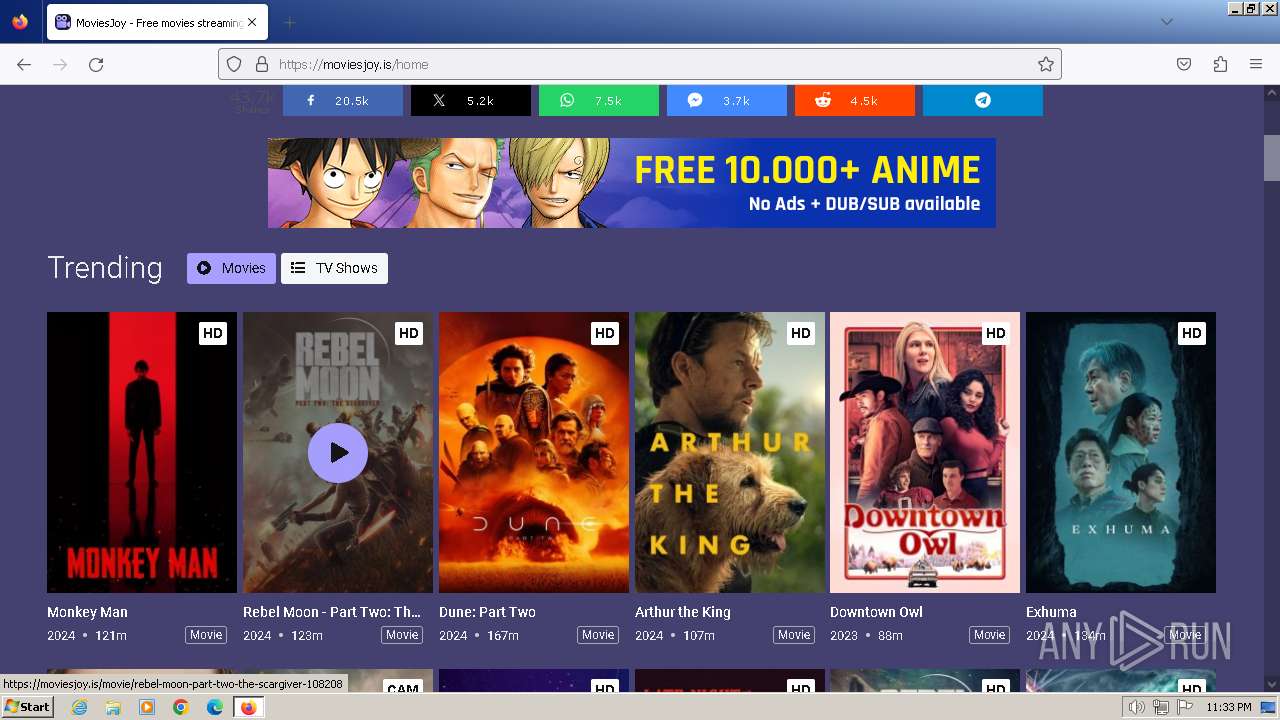The image size is (1280, 720).
Task: Open the Free 10.000+ Anime banner
Action: point(631,183)
